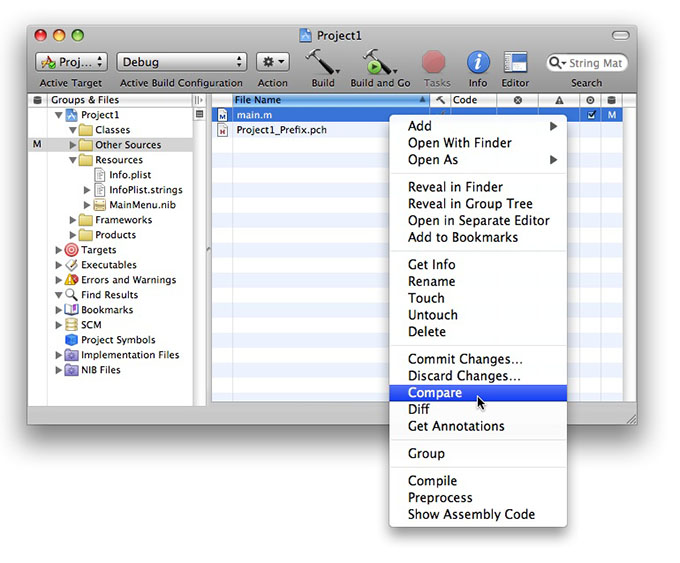Click the Implementation Files smart group icon

coord(71,355)
